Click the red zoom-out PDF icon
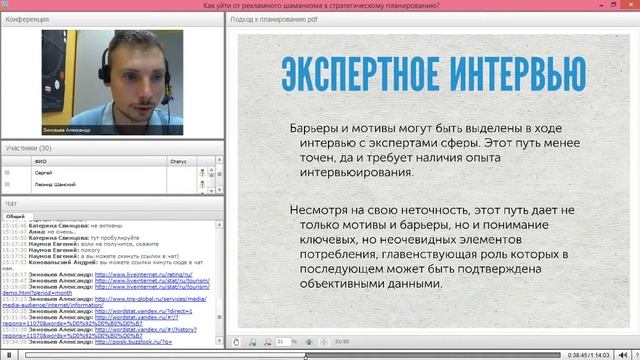This screenshot has width=640, height=360. coord(268,342)
